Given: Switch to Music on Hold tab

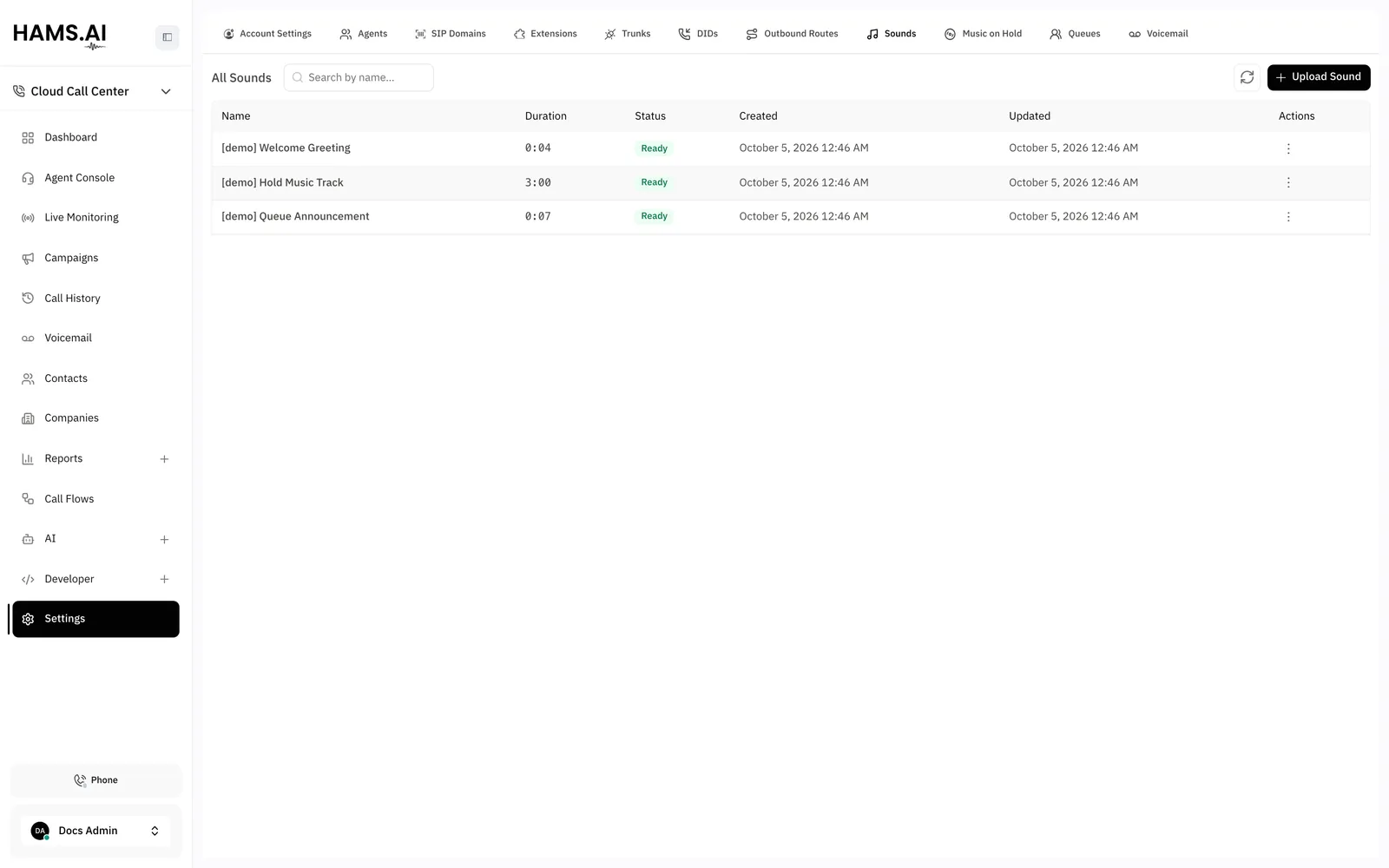Looking at the screenshot, I should (983, 34).
